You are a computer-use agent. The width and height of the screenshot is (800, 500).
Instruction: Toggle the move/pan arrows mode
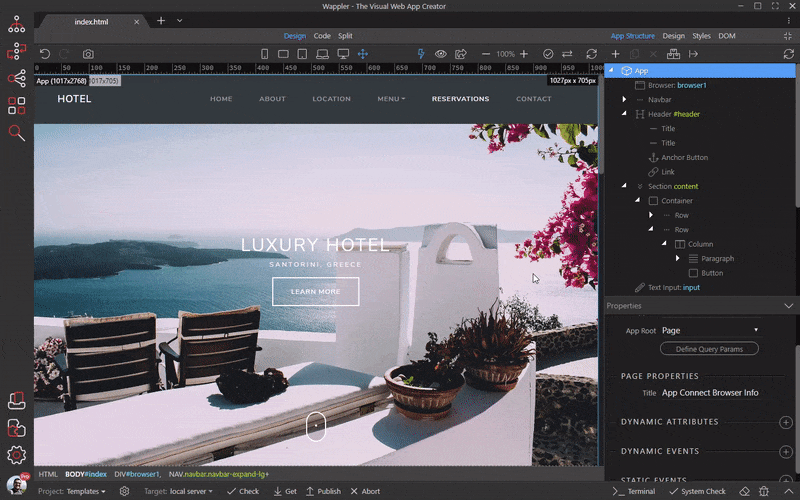pyautogui.click(x=363, y=54)
